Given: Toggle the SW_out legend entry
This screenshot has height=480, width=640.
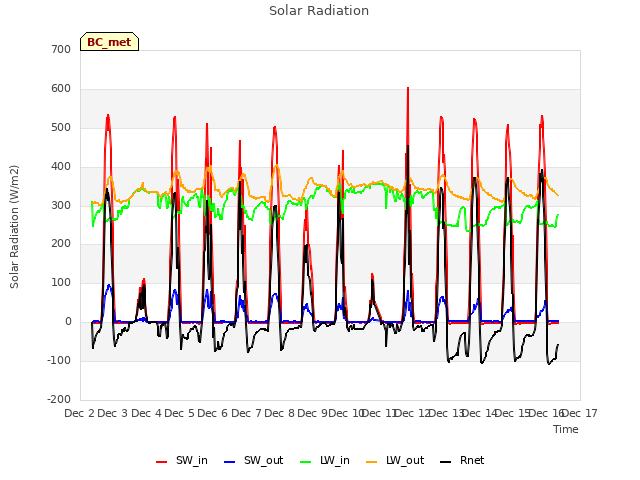Looking at the screenshot, I should [253, 460].
